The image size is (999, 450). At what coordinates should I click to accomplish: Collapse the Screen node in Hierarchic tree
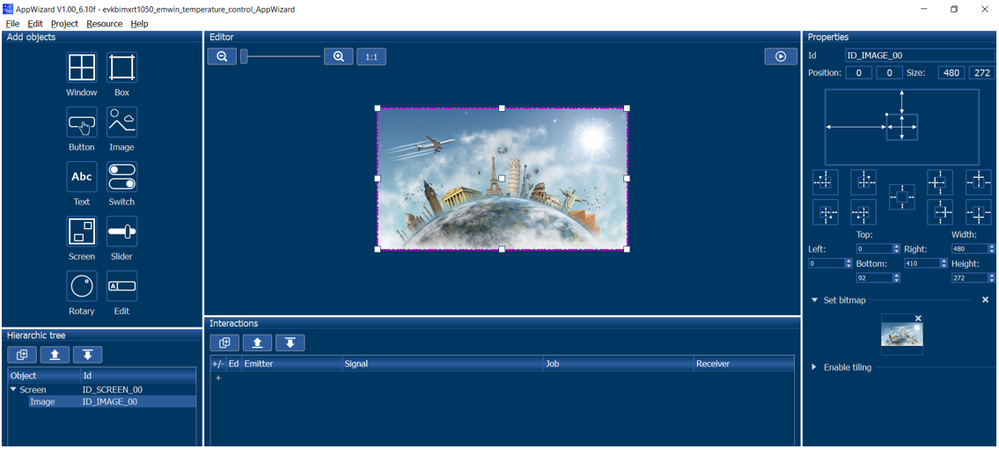tap(13, 389)
